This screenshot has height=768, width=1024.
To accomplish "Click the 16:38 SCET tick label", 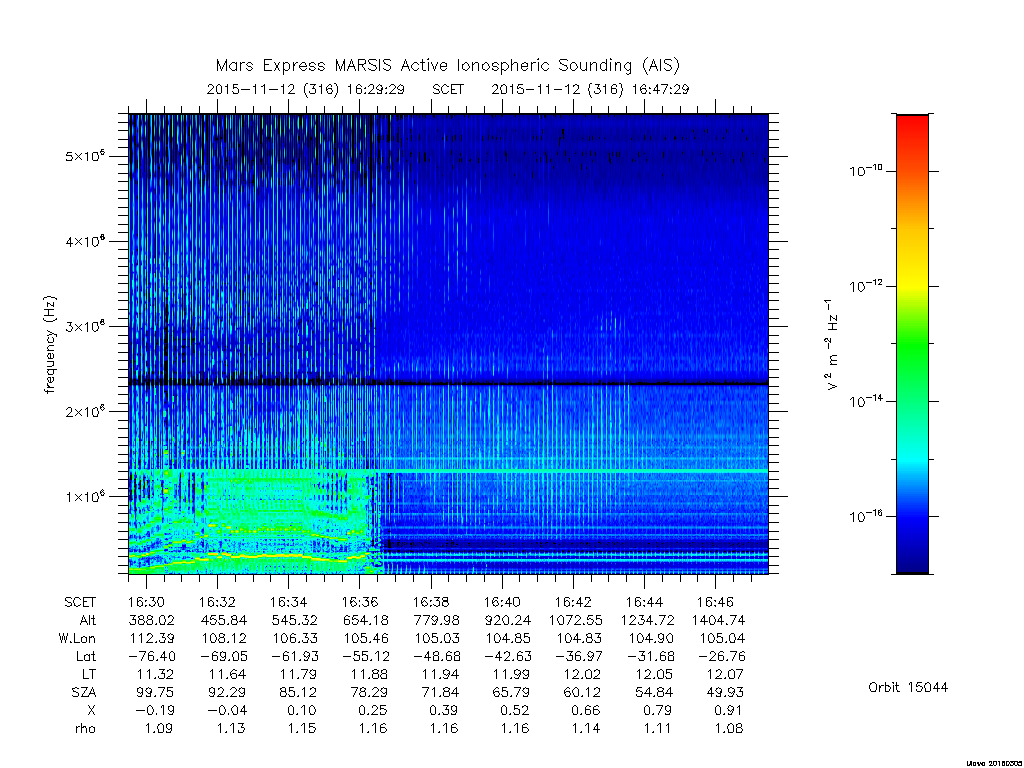I will tap(430, 602).
